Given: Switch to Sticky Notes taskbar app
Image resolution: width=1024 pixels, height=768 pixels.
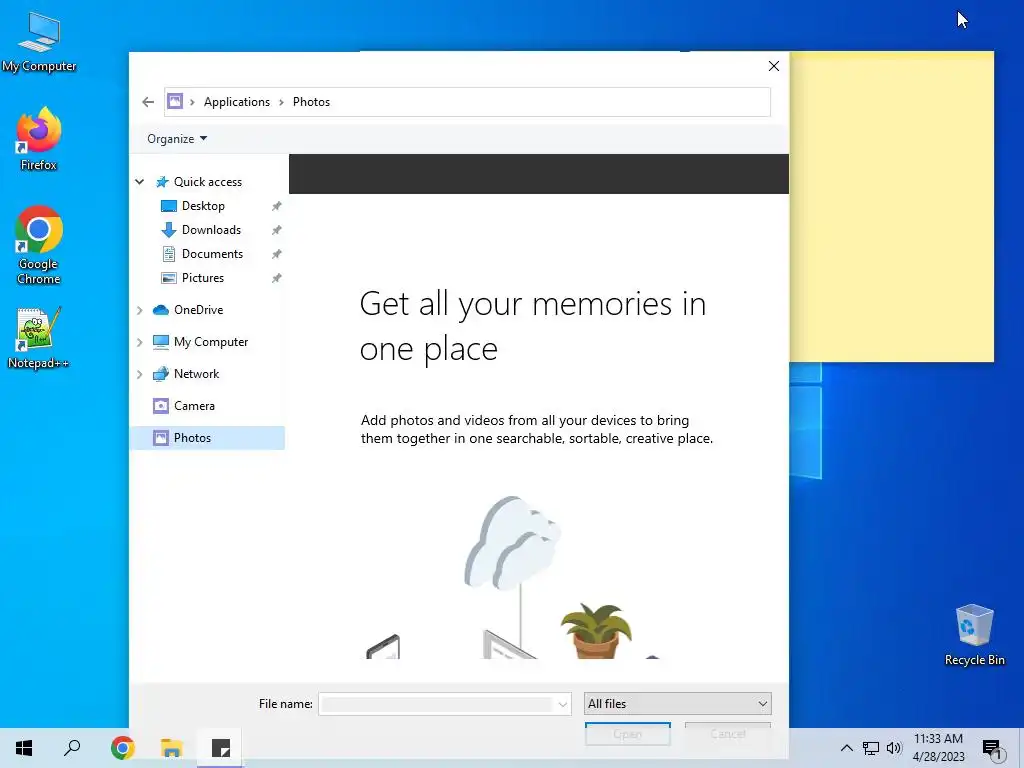Looking at the screenshot, I should click(221, 748).
